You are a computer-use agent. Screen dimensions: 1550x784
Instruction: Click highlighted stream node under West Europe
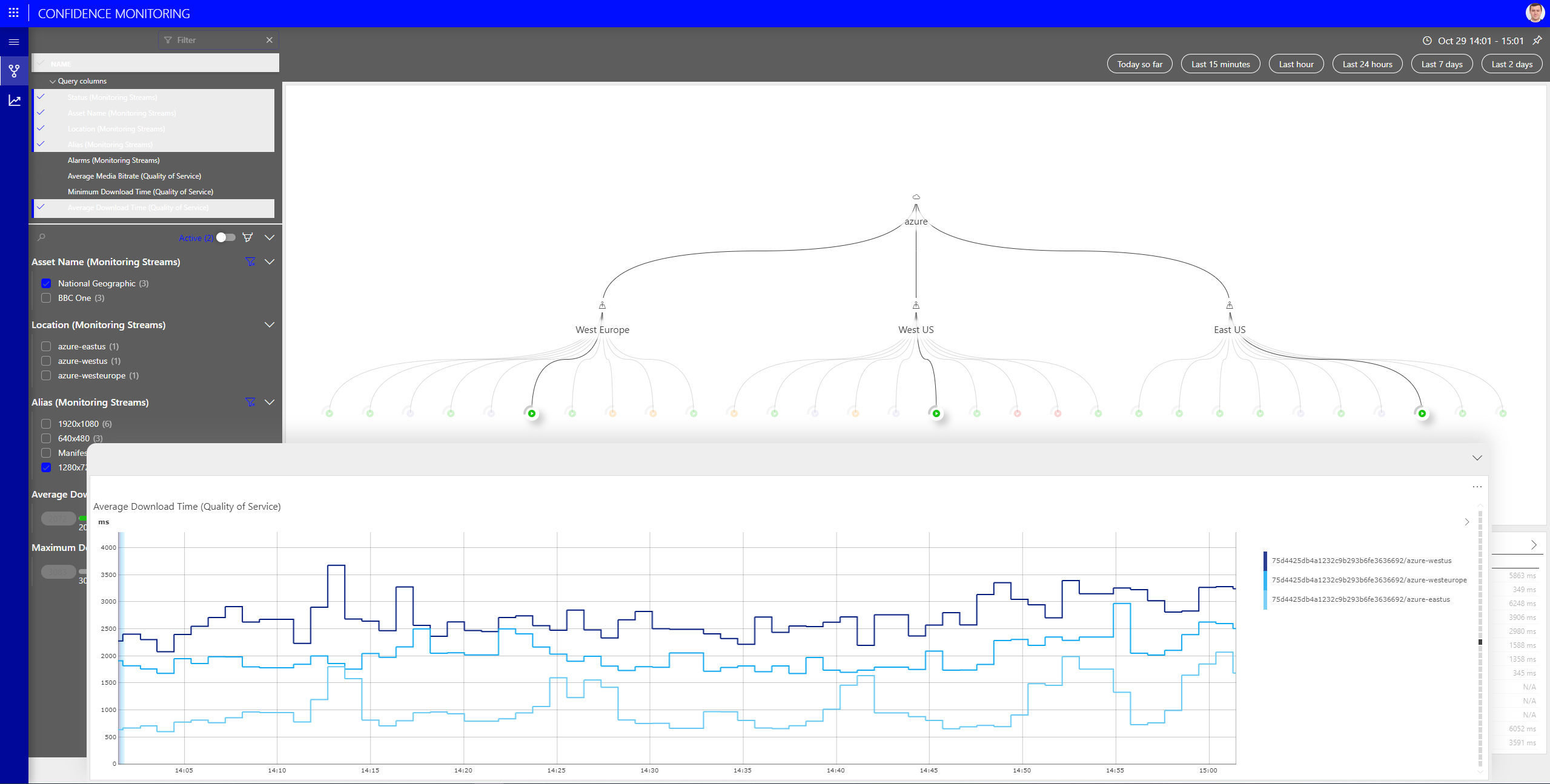(531, 413)
